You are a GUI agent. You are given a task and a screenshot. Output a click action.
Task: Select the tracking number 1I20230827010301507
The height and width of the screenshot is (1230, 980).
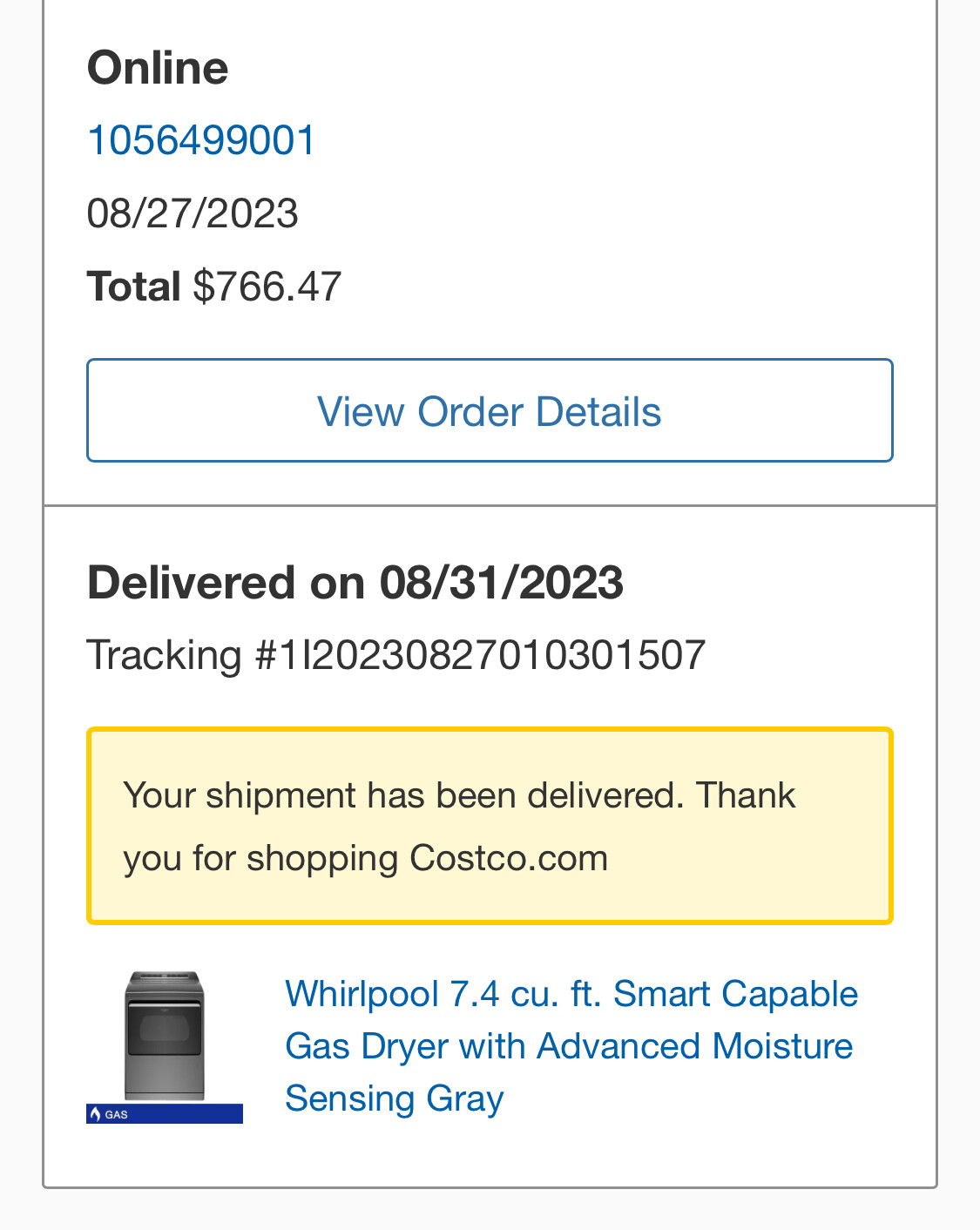(x=491, y=655)
